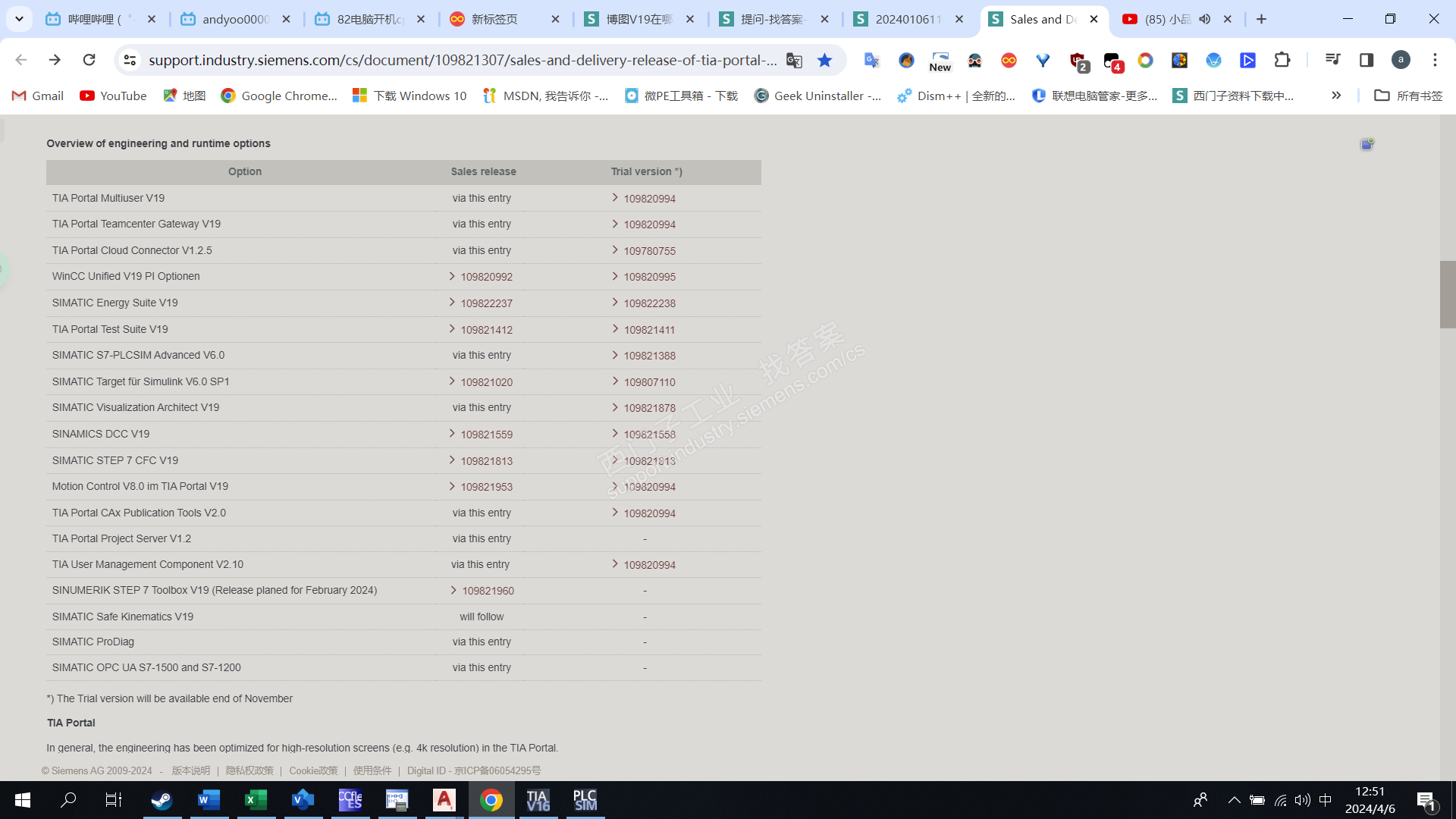Expand hidden system tray icons
Viewport: 1456px width, 819px height.
coord(1234,800)
